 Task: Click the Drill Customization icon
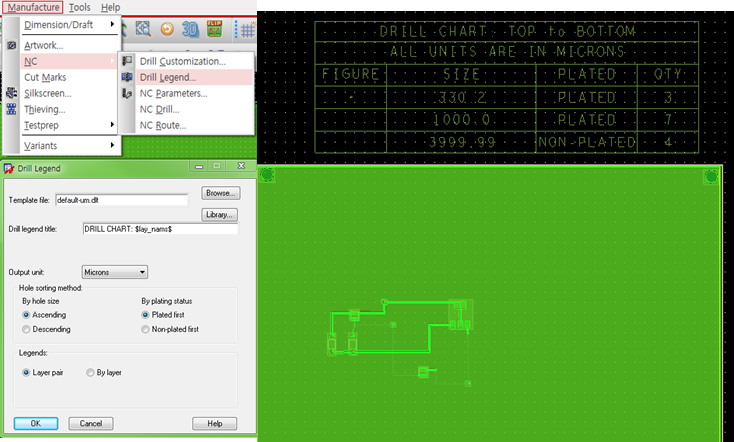coord(127,61)
